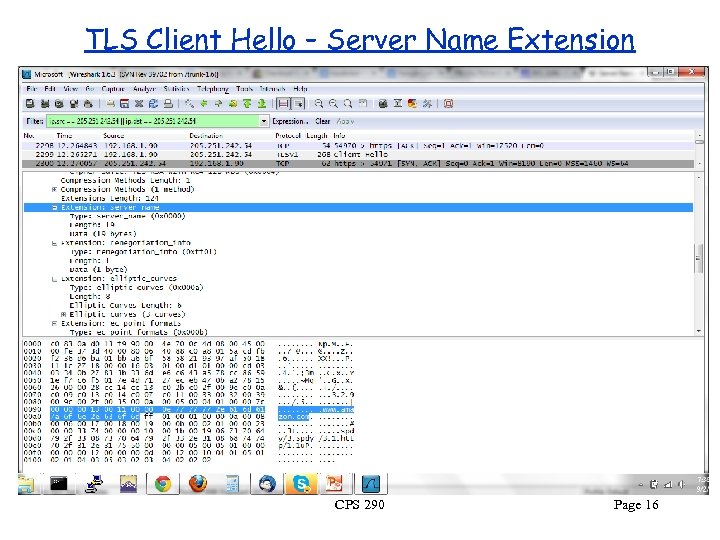
Task: Open Wireshark preferences icon
Action: (427, 104)
